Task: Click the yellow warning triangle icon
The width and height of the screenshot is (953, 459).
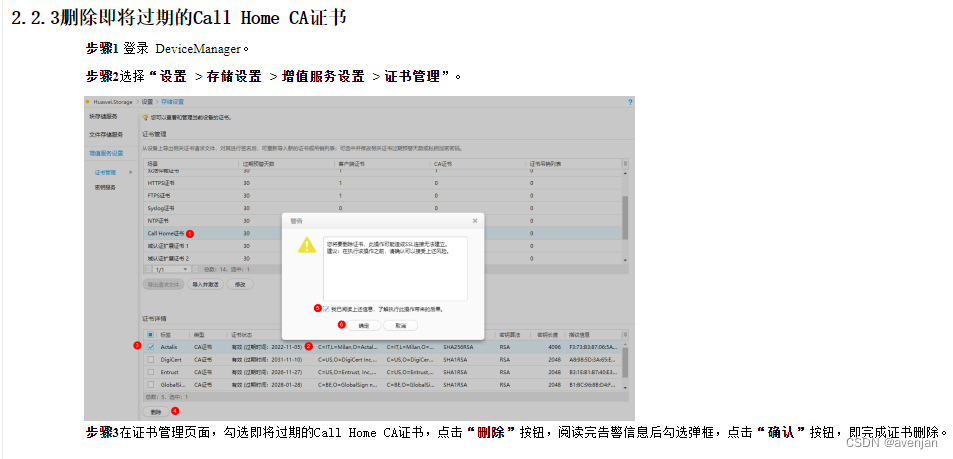Action: click(306, 246)
